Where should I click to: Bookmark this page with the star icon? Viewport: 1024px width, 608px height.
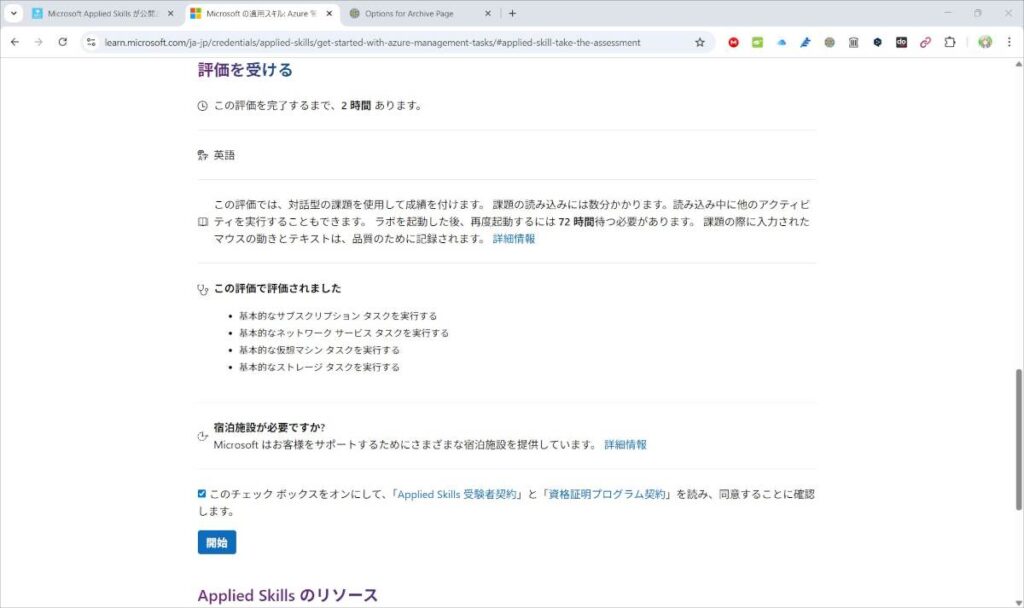pyautogui.click(x=699, y=42)
